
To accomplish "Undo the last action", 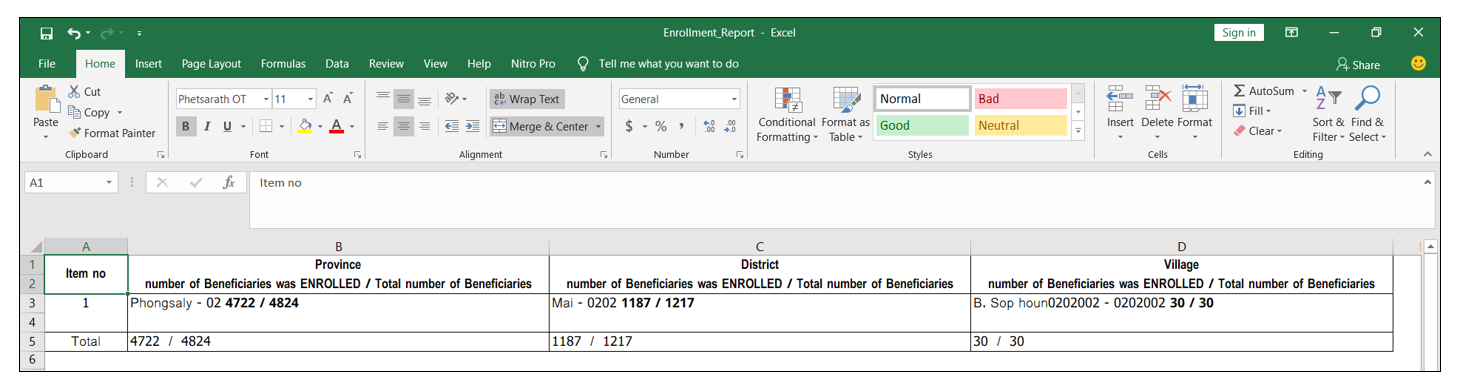I will (x=74, y=33).
